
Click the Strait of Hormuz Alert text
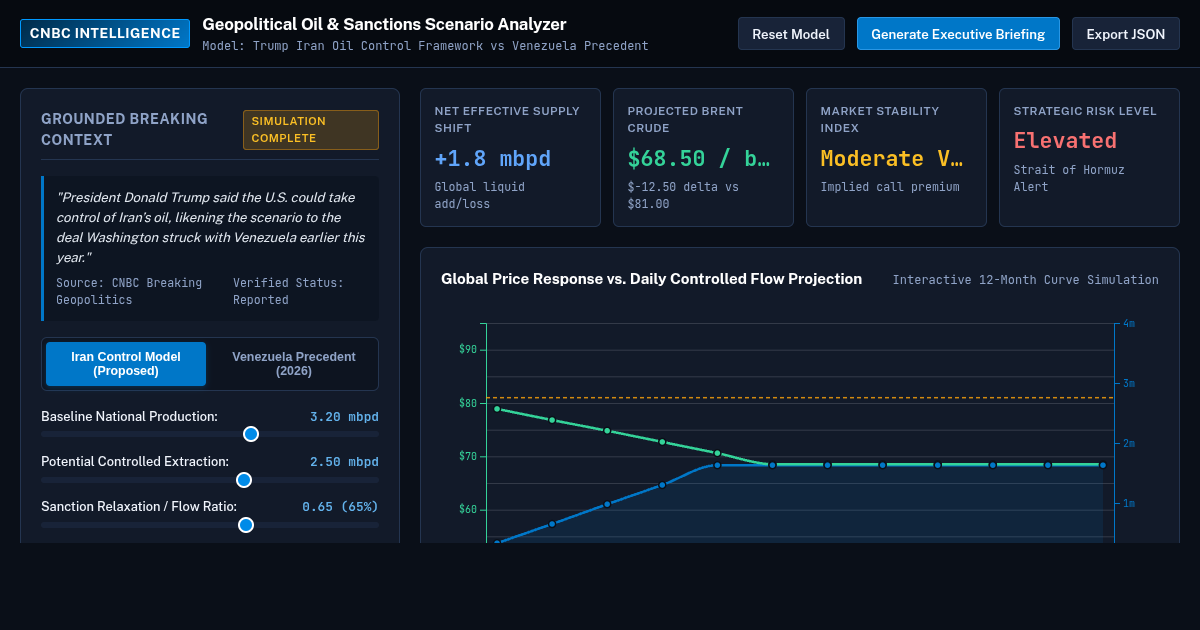pos(1069,178)
